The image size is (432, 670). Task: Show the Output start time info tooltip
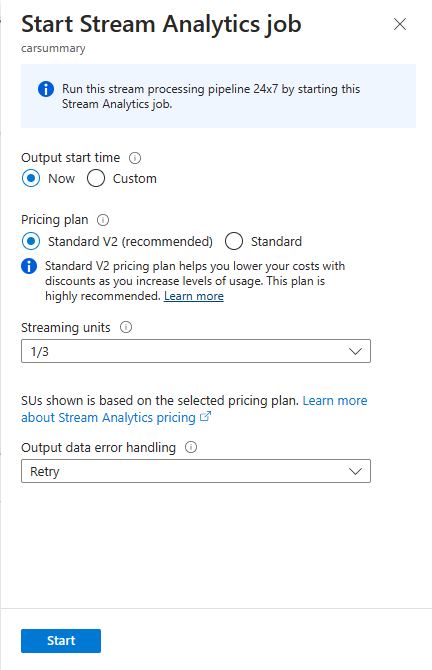[135, 158]
